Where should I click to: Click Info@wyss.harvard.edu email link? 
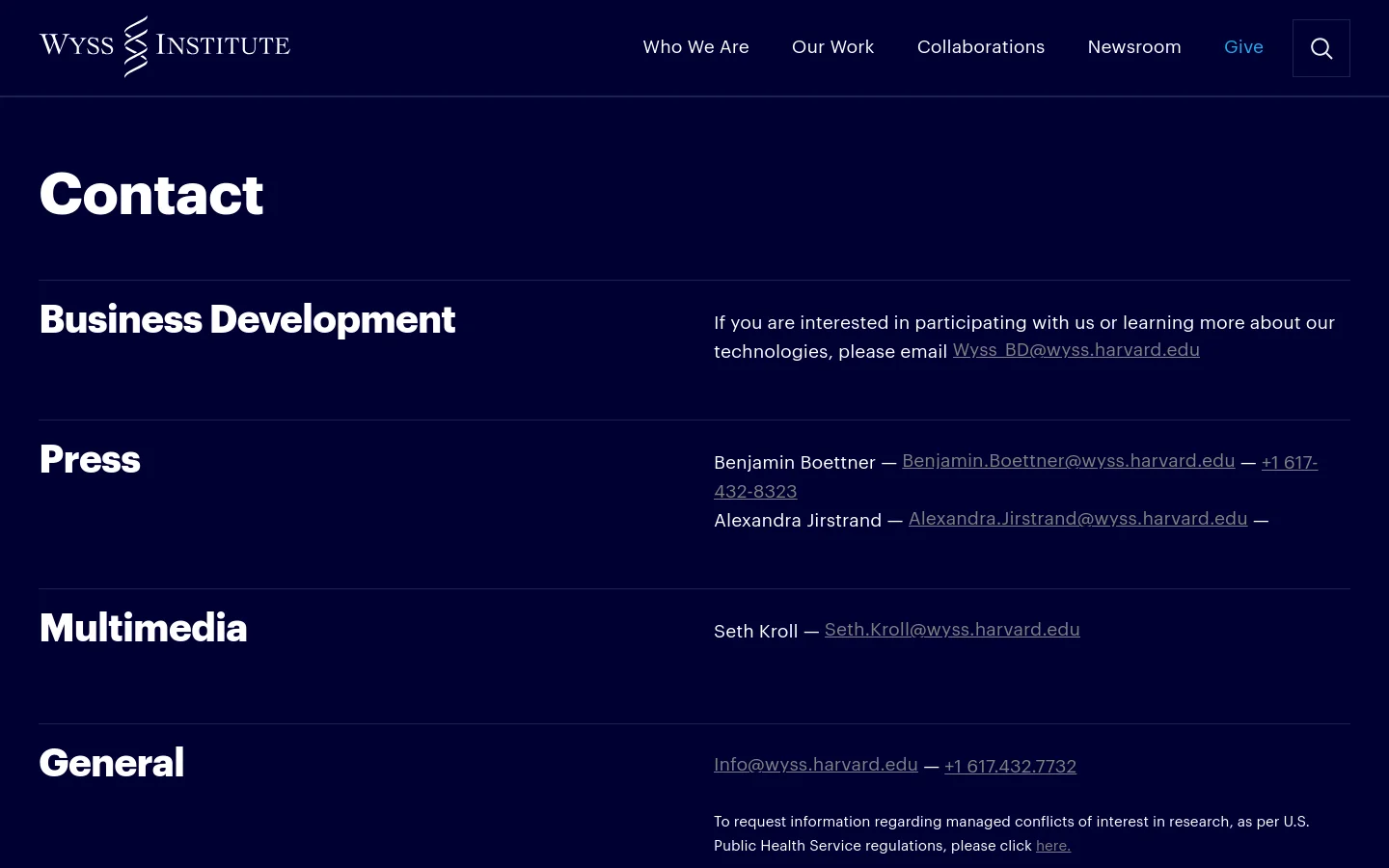[815, 765]
